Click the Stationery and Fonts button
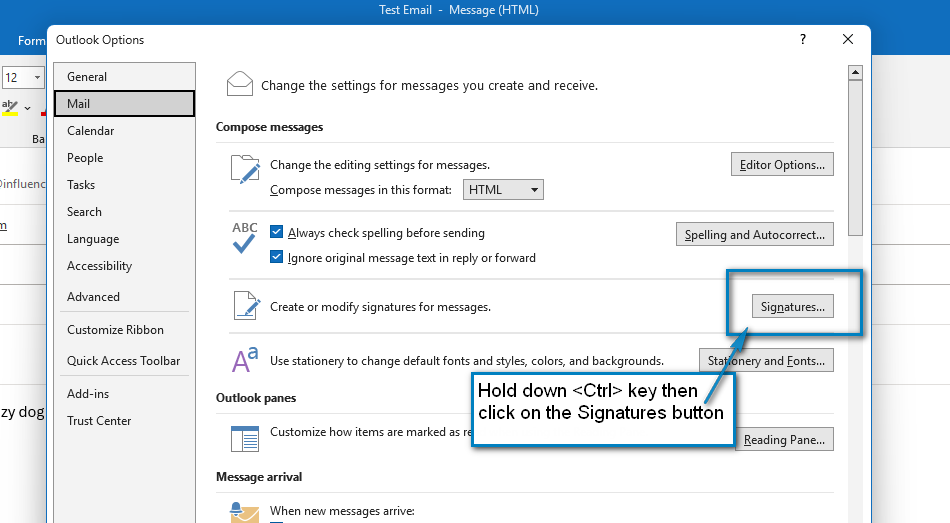This screenshot has height=523, width=950. [x=766, y=361]
